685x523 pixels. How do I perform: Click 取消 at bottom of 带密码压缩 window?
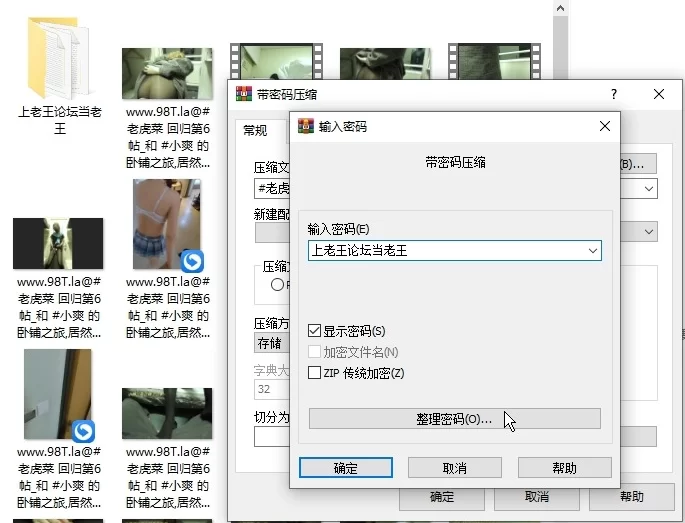point(536,497)
